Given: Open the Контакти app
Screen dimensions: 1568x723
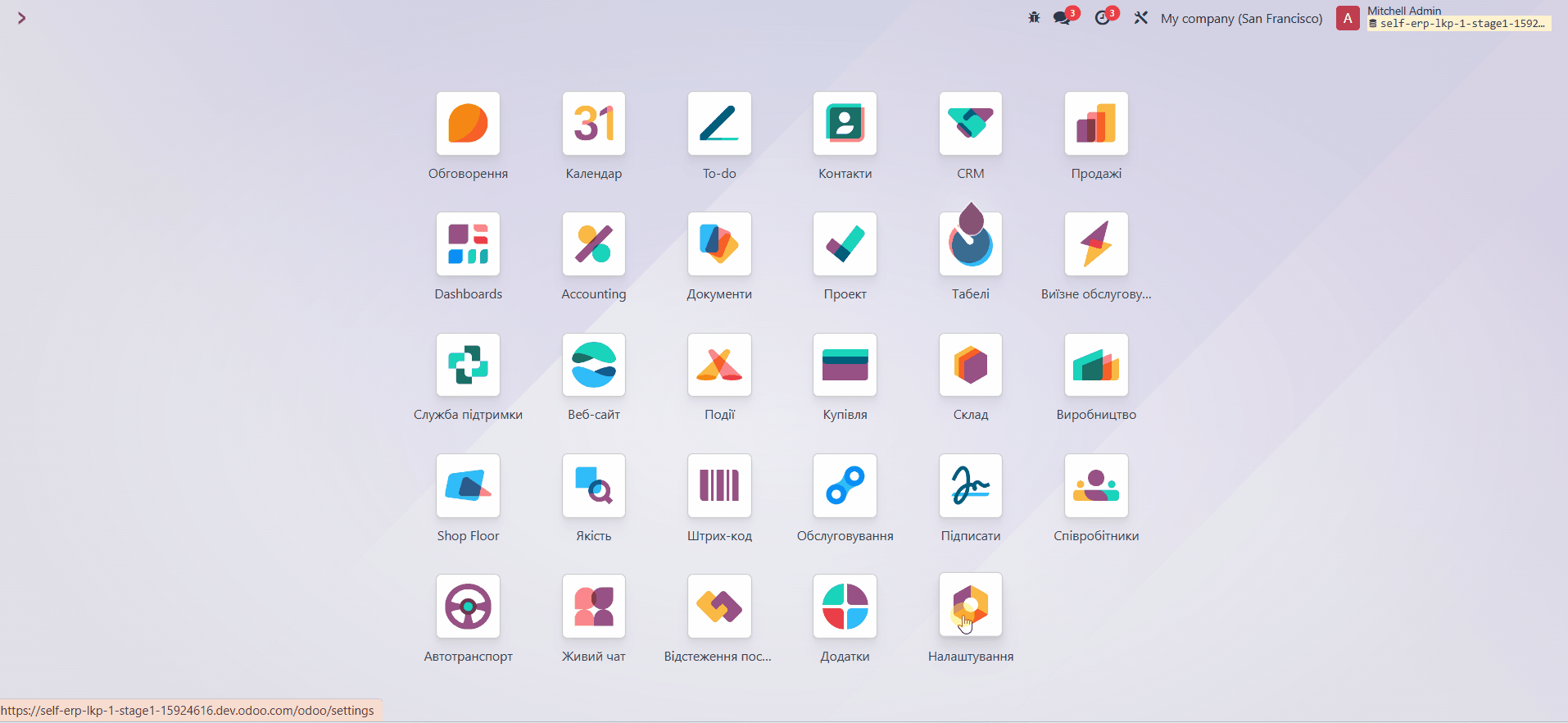Looking at the screenshot, I should (845, 124).
